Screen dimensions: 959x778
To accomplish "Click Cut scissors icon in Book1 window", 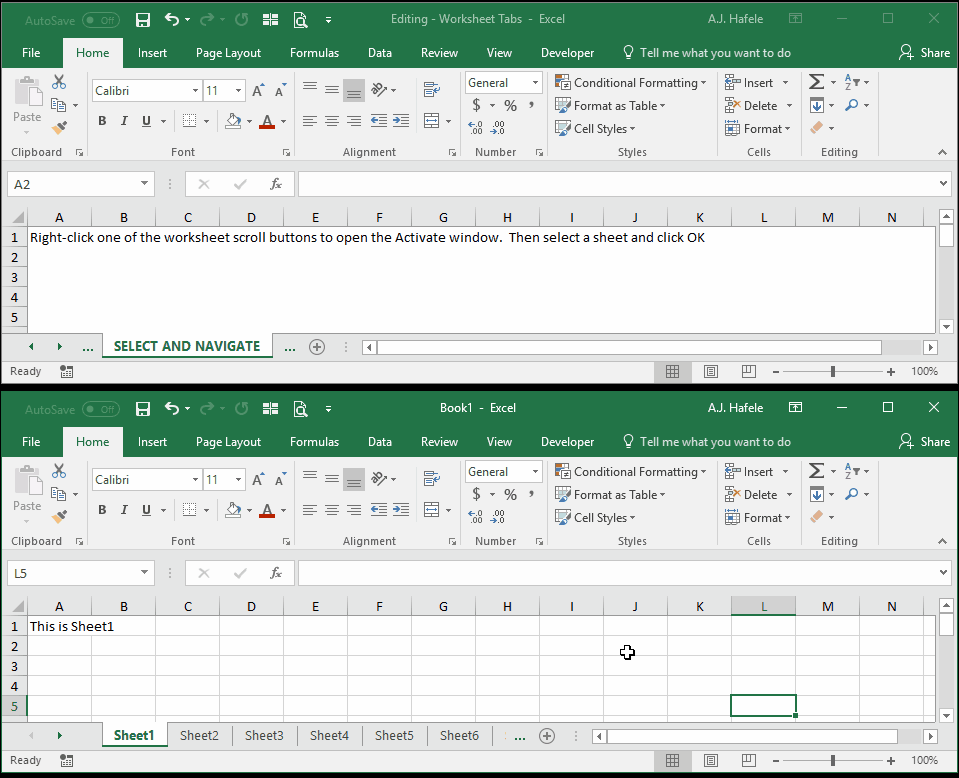I will click(59, 471).
